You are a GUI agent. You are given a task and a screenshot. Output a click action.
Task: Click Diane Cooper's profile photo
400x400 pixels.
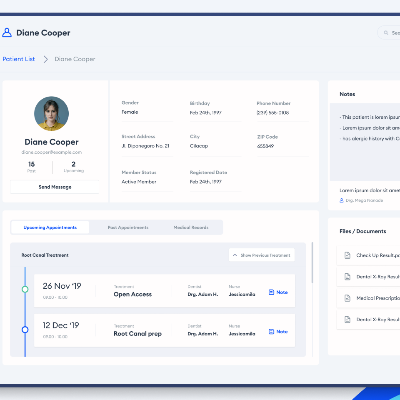coord(51,114)
